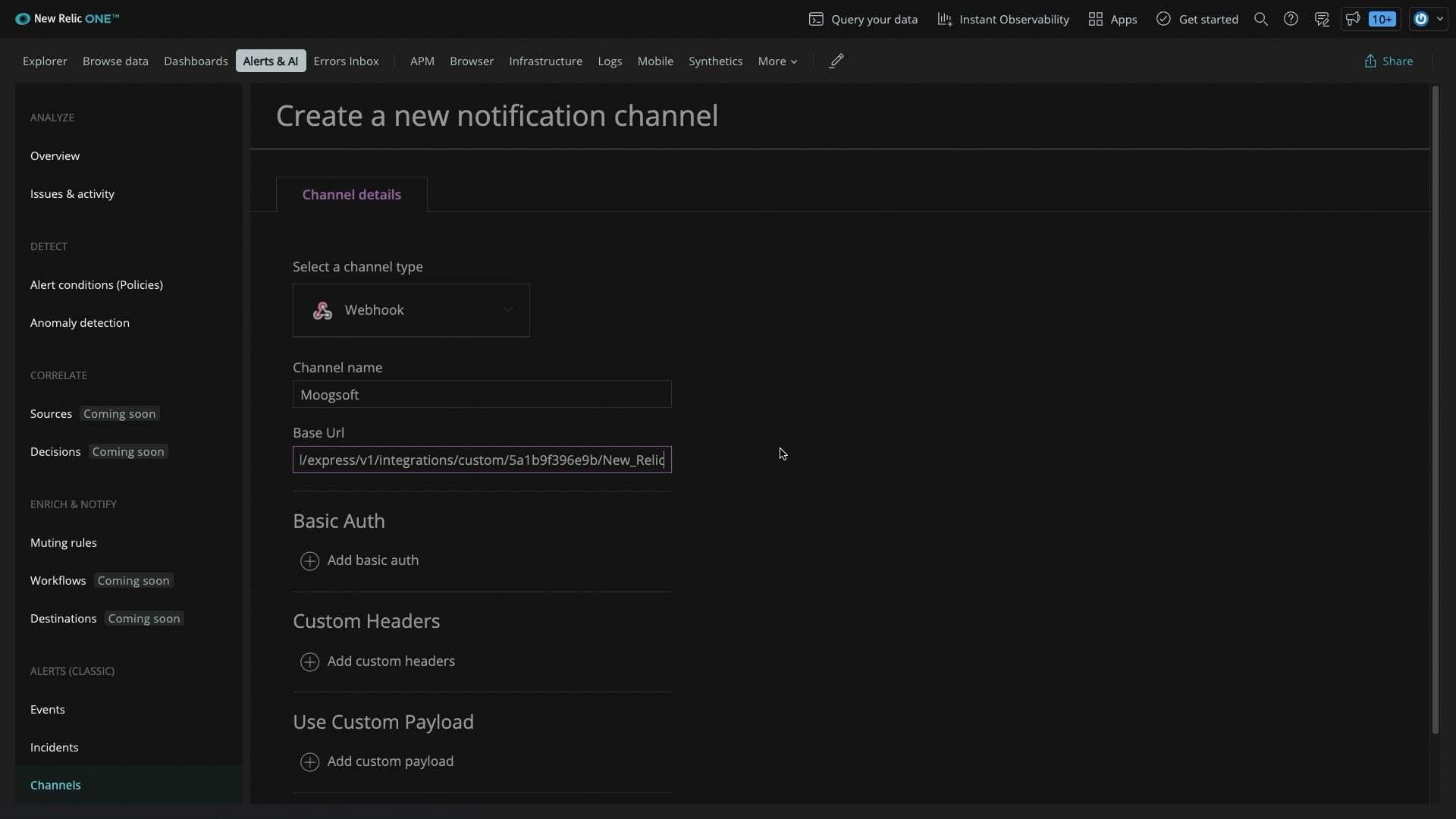Select the Alerts & AI tab
Screen dimensions: 1456x819
[271, 61]
